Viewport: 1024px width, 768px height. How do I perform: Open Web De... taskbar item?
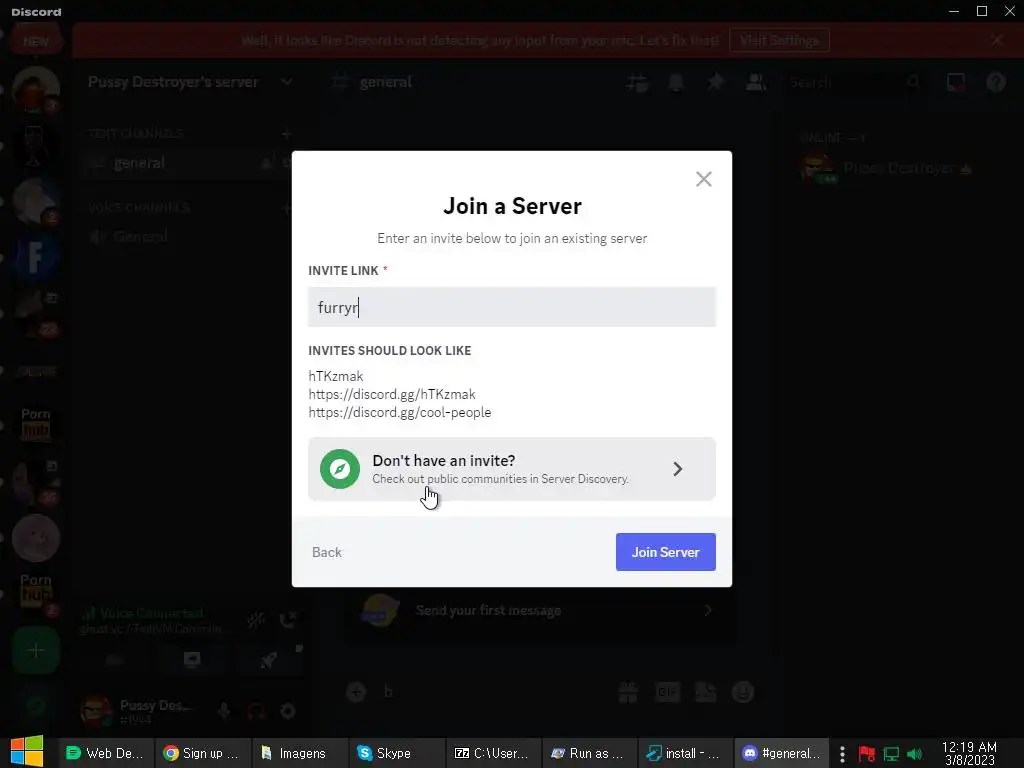tap(106, 753)
